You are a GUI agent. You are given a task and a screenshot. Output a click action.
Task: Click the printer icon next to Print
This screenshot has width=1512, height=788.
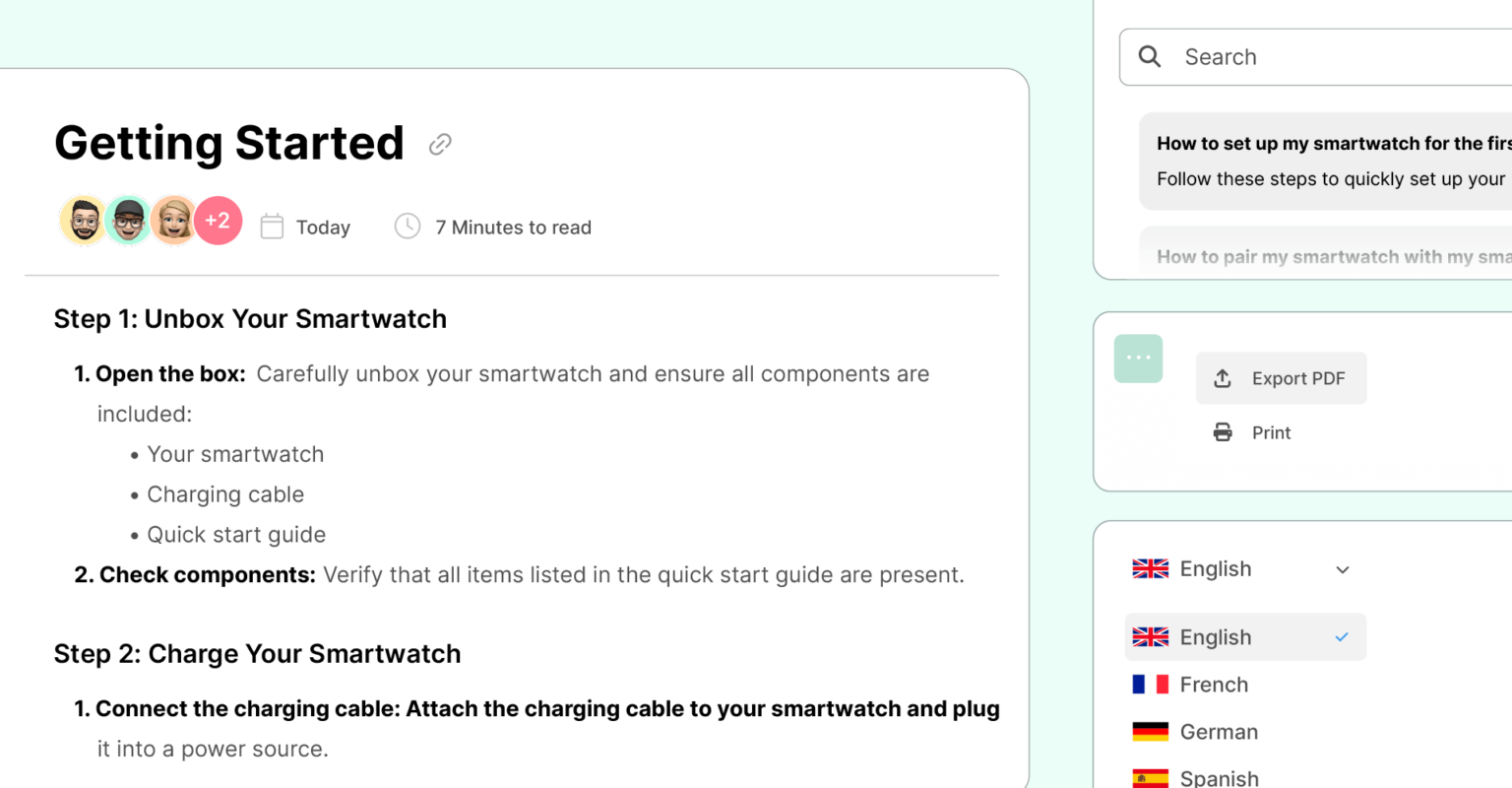(x=1222, y=431)
